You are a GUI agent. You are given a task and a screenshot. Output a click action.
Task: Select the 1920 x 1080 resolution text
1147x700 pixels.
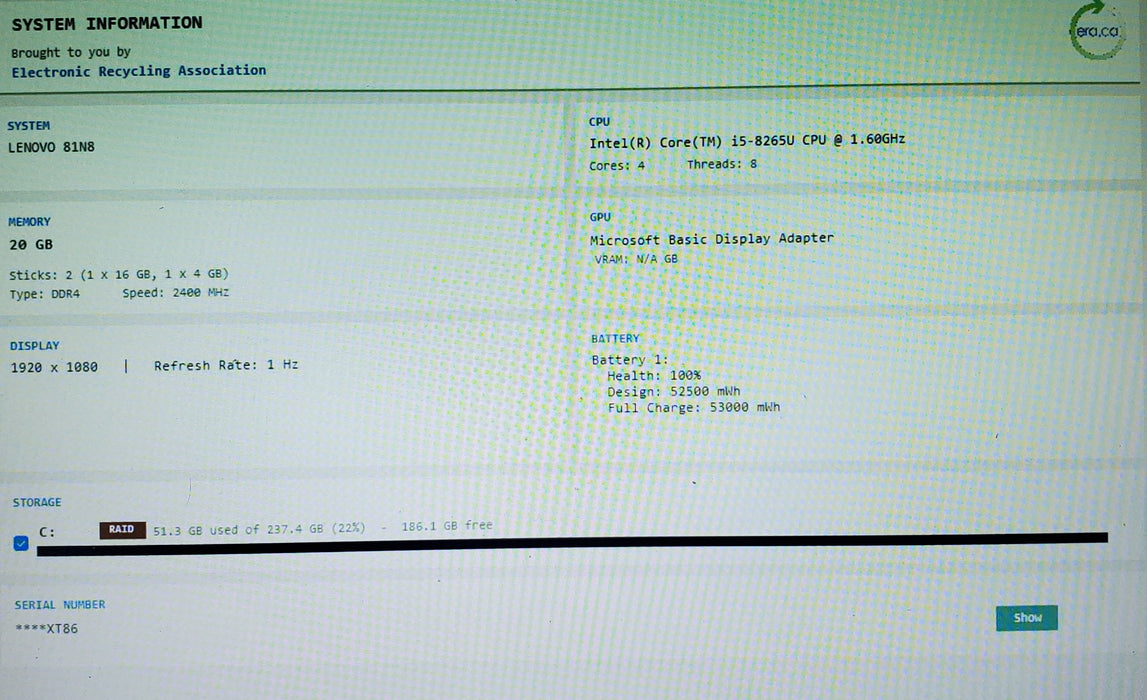(x=54, y=367)
